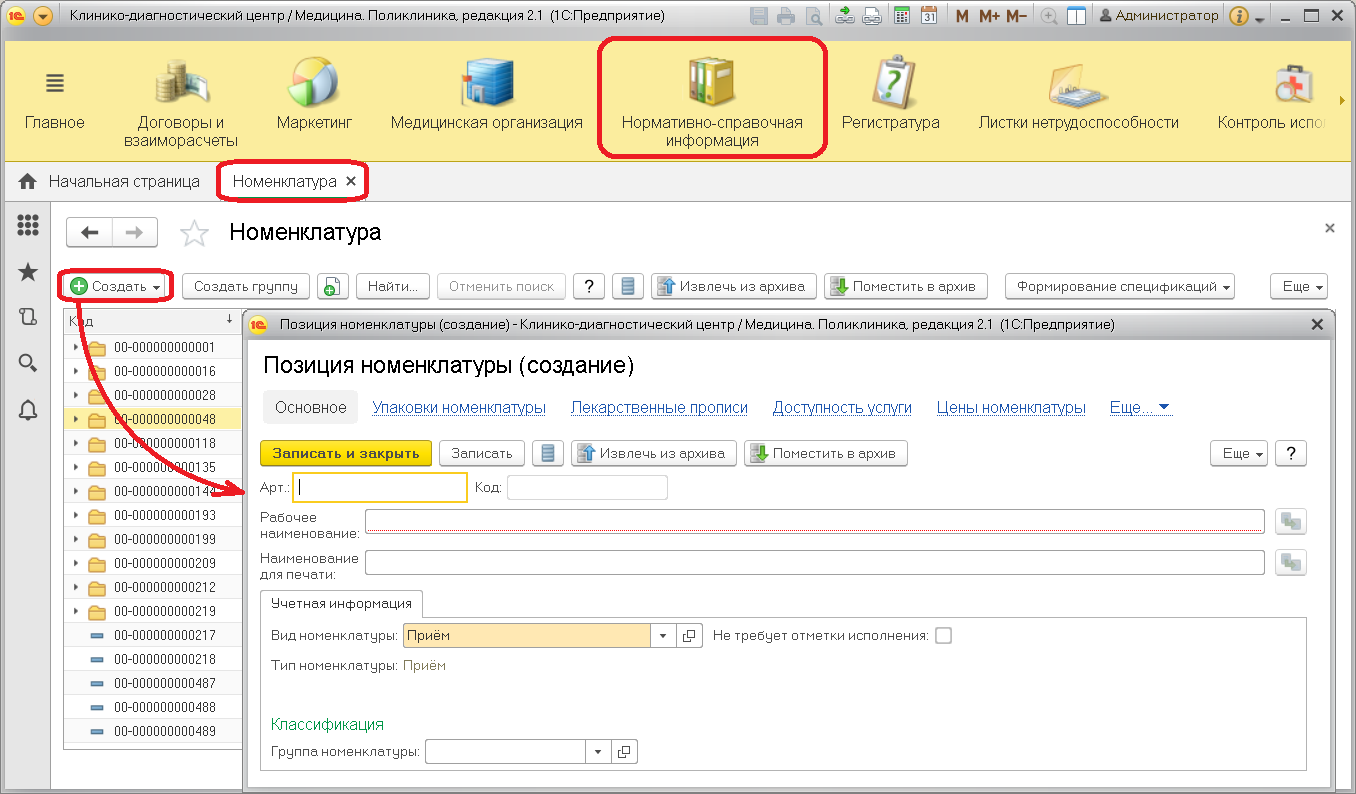The height and width of the screenshot is (794, 1356).
Task: Open the dropdown arrow beside the info icon
Action: pyautogui.click(x=1259, y=18)
